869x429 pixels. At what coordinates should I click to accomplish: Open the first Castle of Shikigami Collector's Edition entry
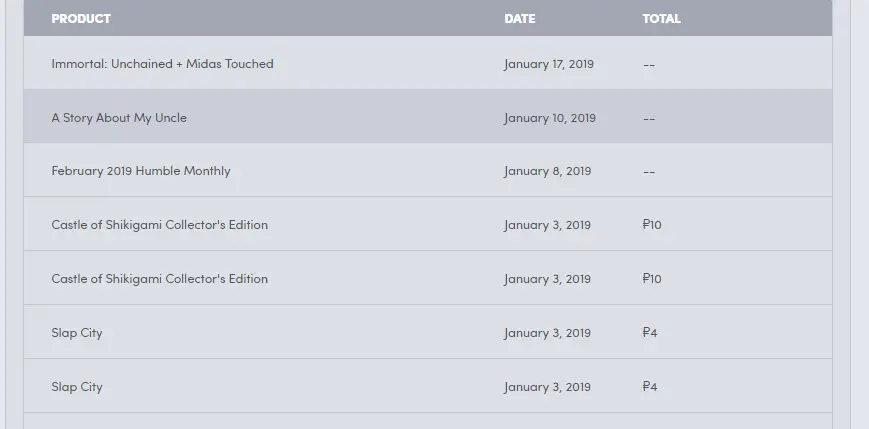160,224
